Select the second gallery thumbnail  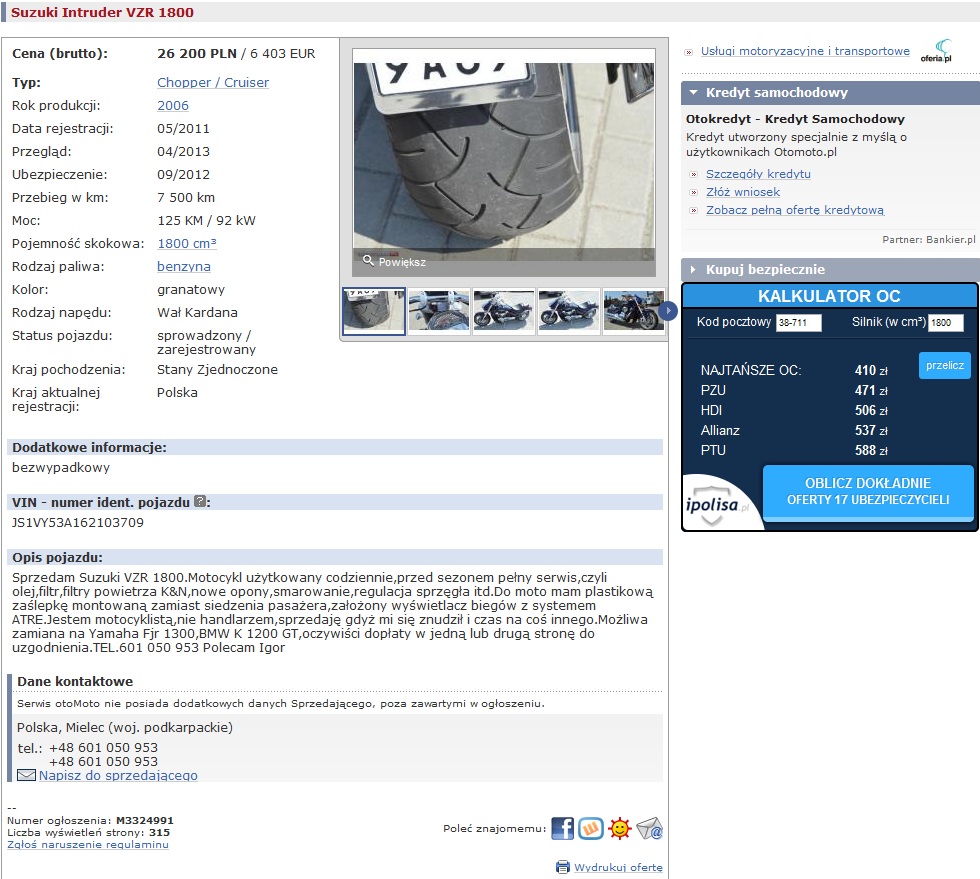click(x=439, y=311)
